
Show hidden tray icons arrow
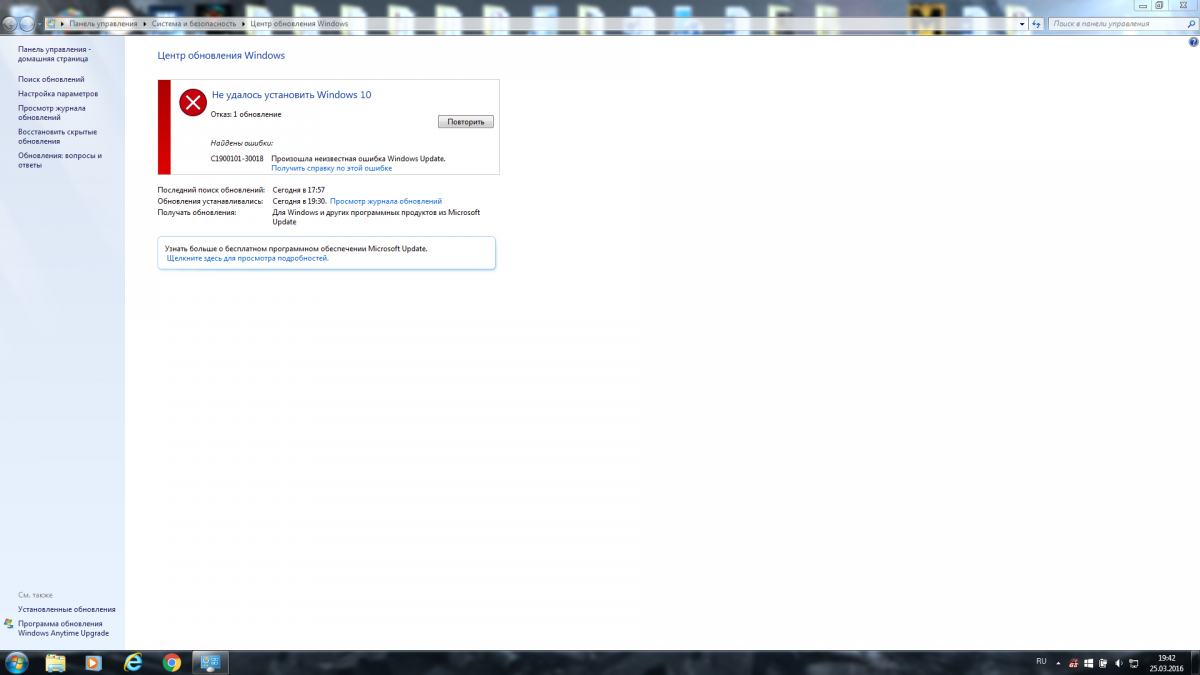[1058, 662]
